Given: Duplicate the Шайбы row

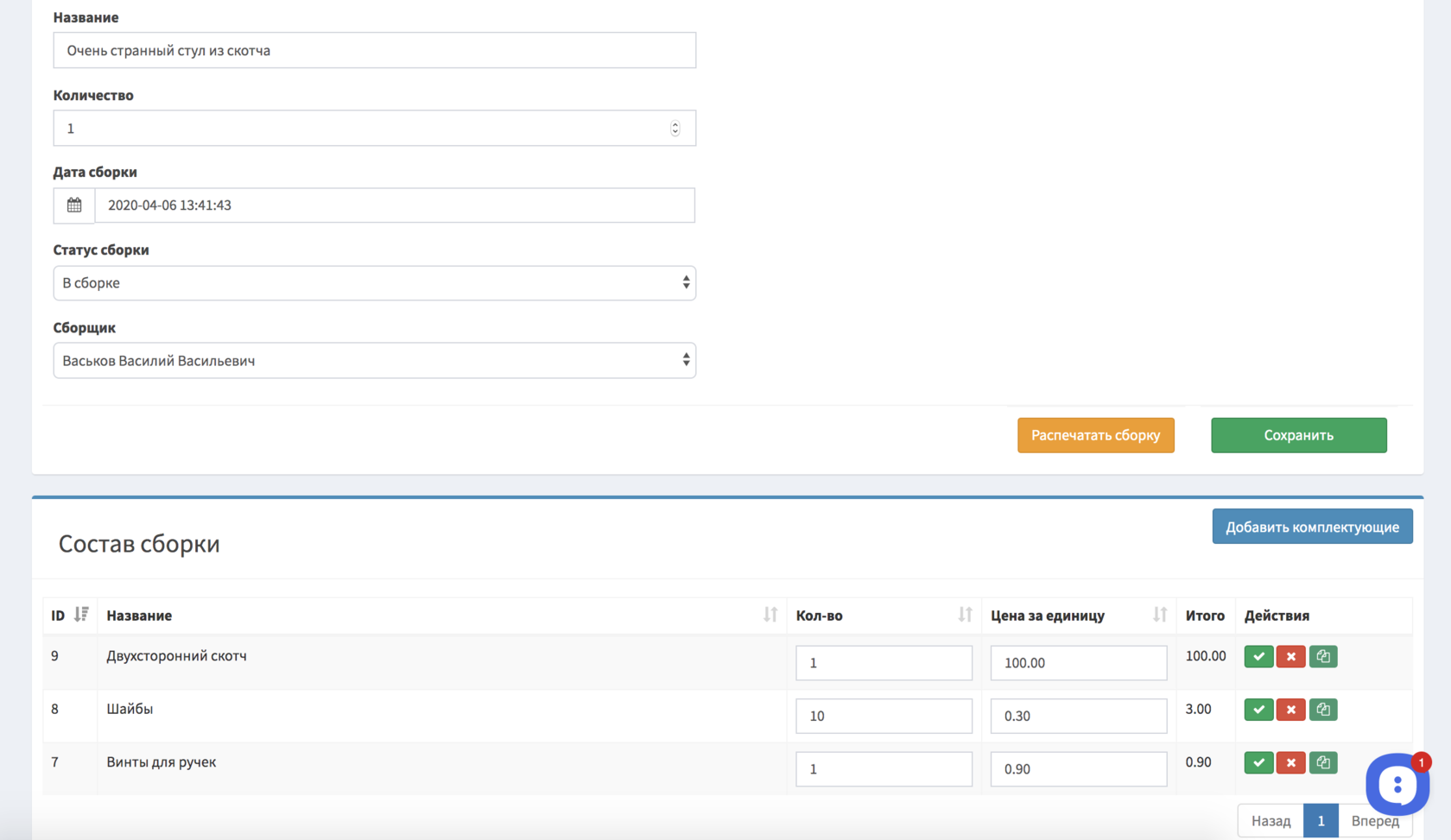Looking at the screenshot, I should coord(1323,710).
